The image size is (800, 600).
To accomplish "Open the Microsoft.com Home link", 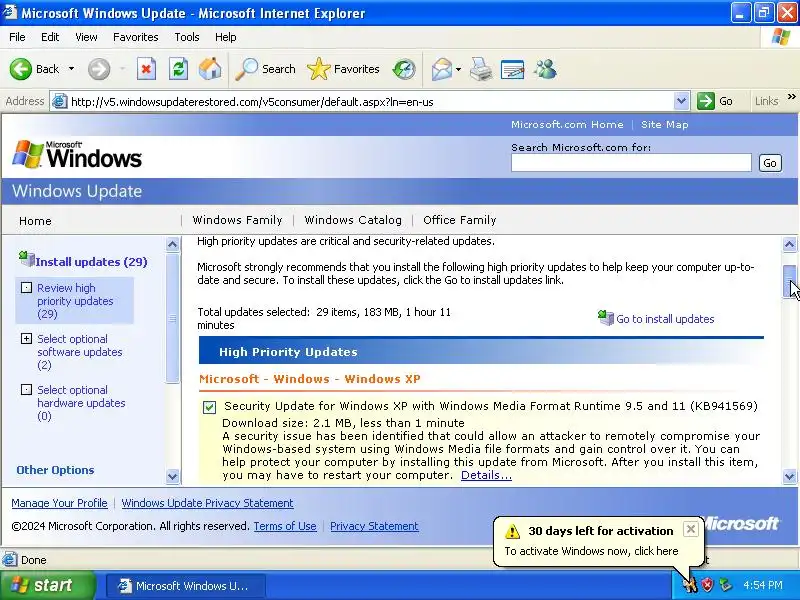I will click(x=567, y=124).
